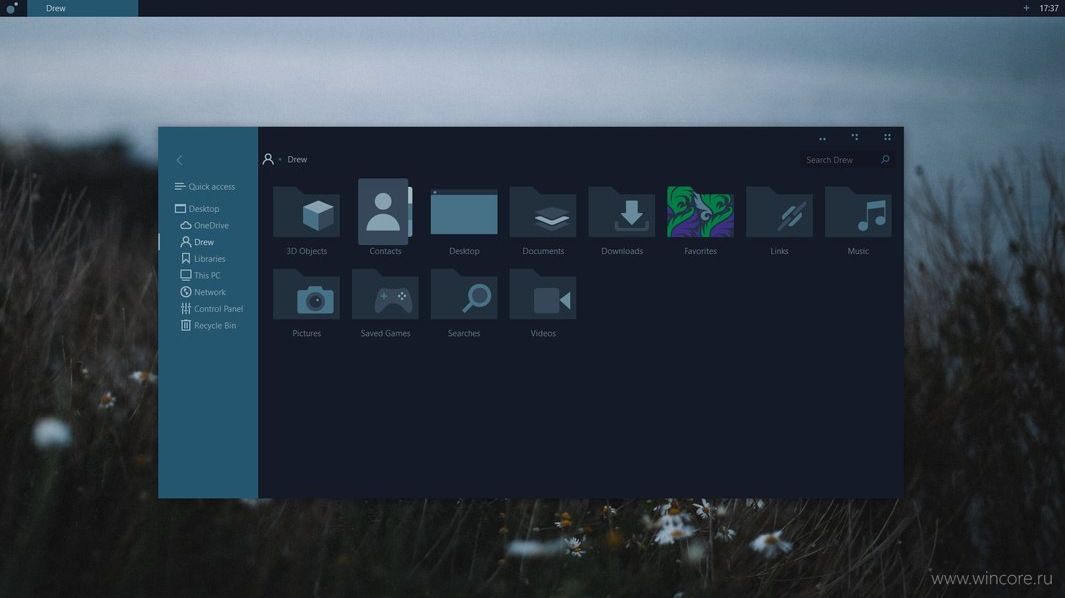
Task: Open the Videos folder
Action: tap(543, 295)
